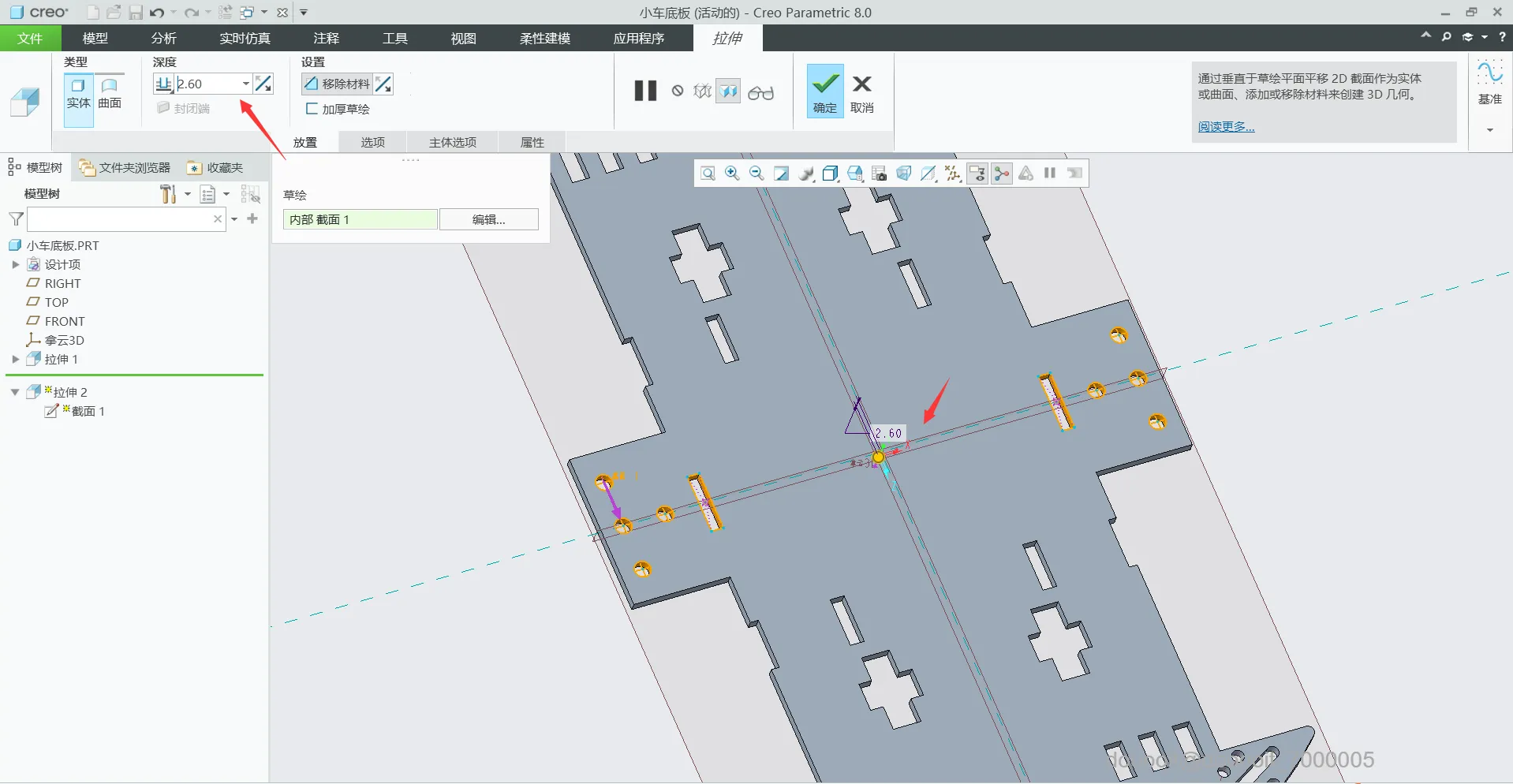
Task: Expand the 拉伸 1 tree node
Action: 15,359
